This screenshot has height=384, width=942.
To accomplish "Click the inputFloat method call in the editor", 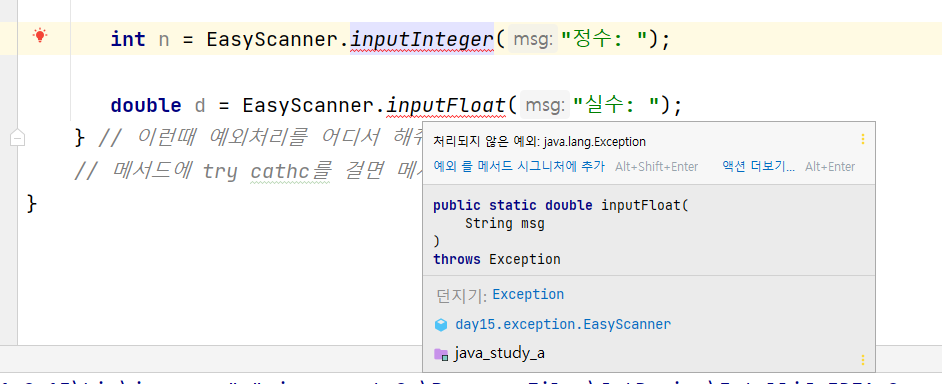I will tap(446, 106).
